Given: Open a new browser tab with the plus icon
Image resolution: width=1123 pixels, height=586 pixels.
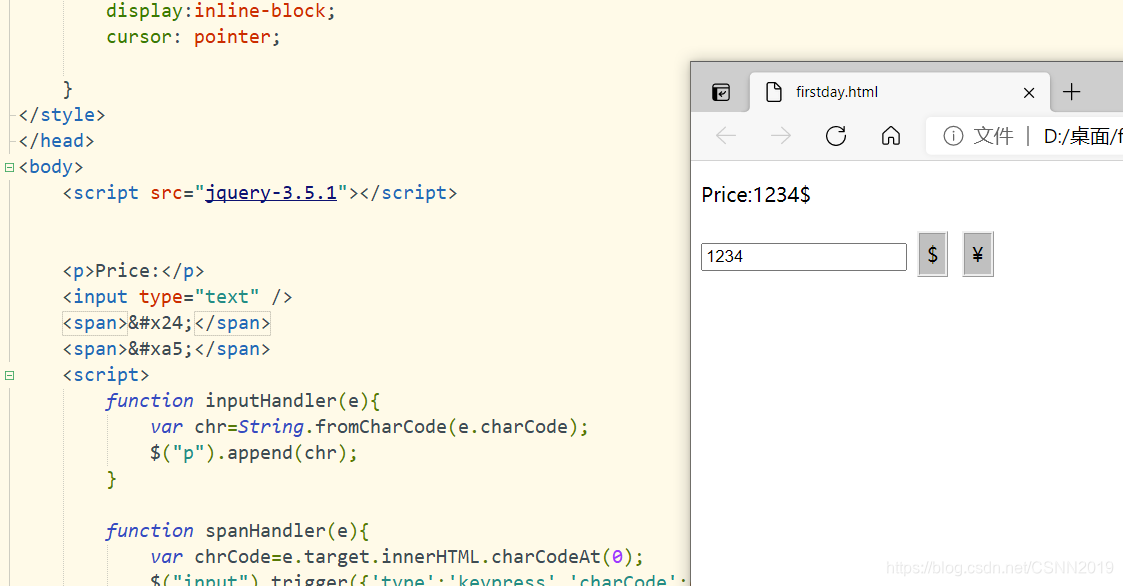Looking at the screenshot, I should [x=1071, y=92].
